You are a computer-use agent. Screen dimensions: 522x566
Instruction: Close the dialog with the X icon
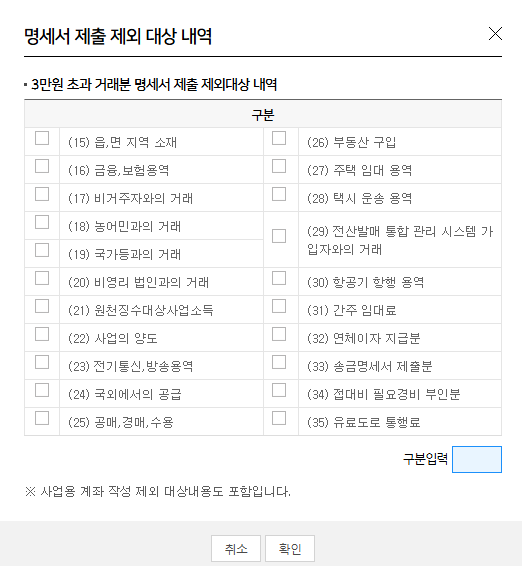[495, 34]
